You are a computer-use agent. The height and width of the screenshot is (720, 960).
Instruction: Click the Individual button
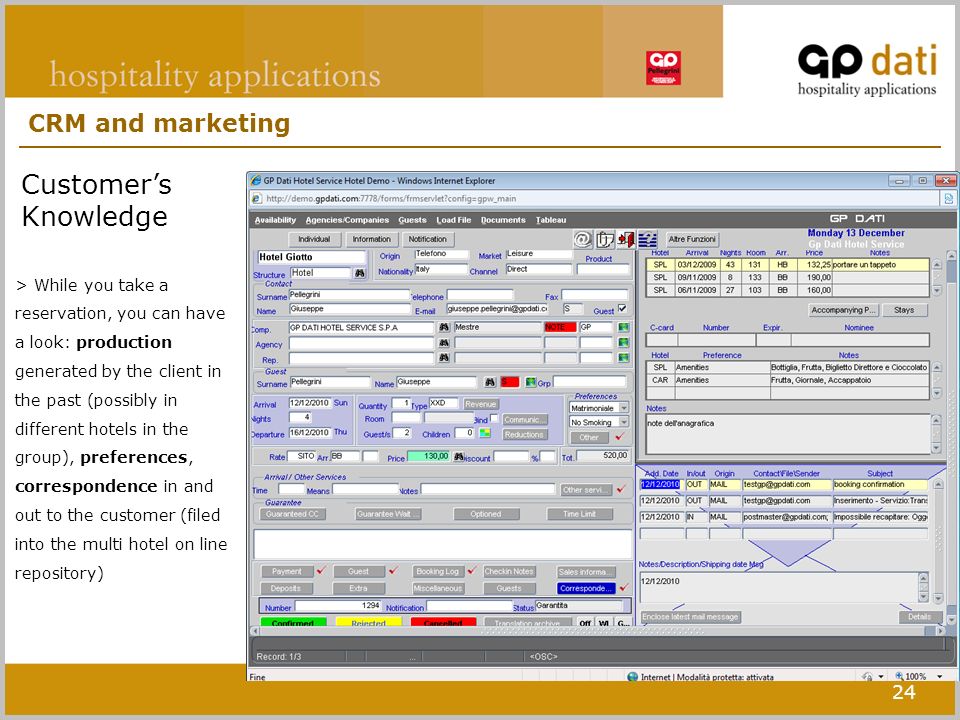coord(314,239)
